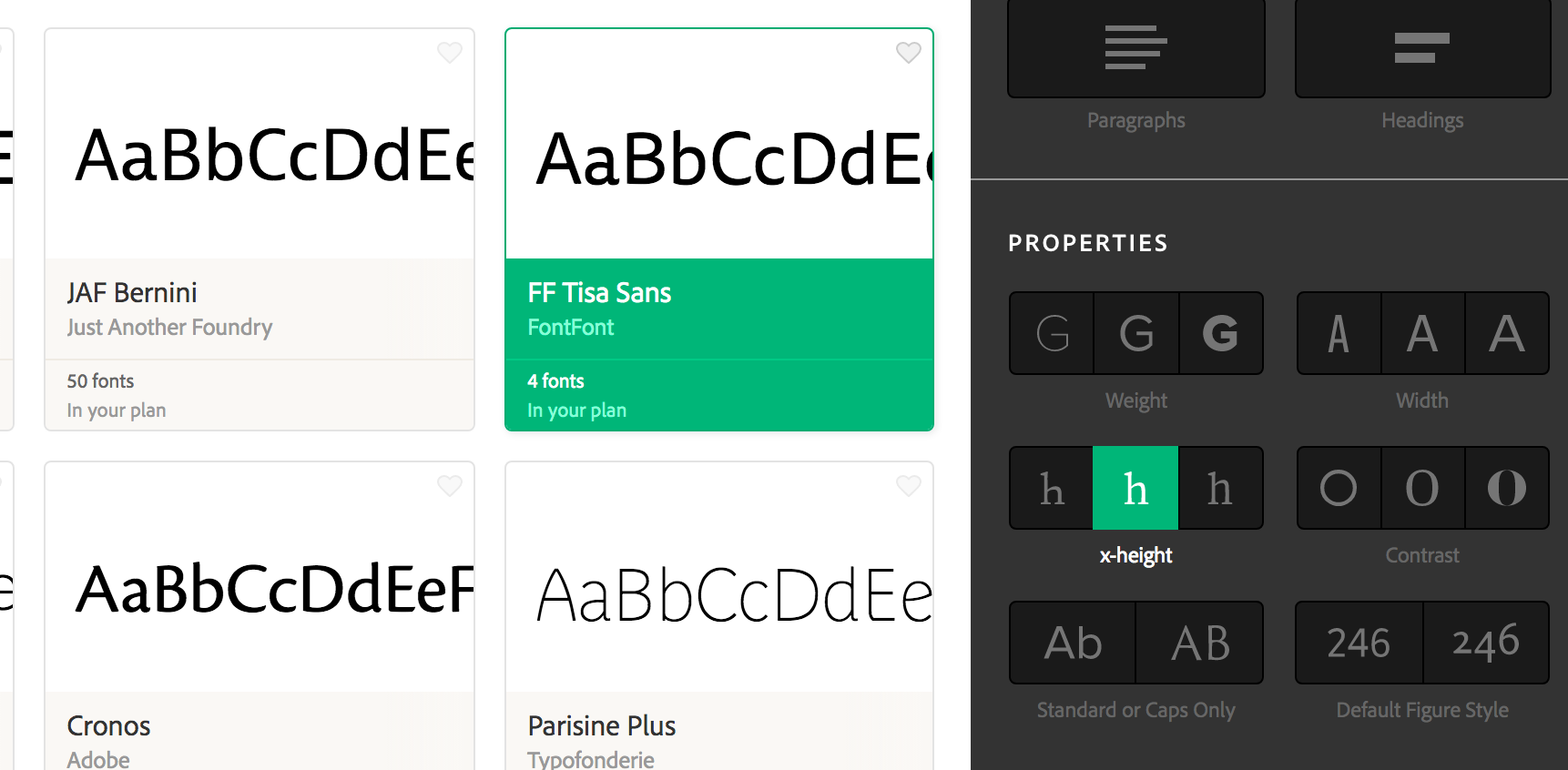
Task: Choose standard upper and lowercase Ab filter
Action: [x=1073, y=643]
